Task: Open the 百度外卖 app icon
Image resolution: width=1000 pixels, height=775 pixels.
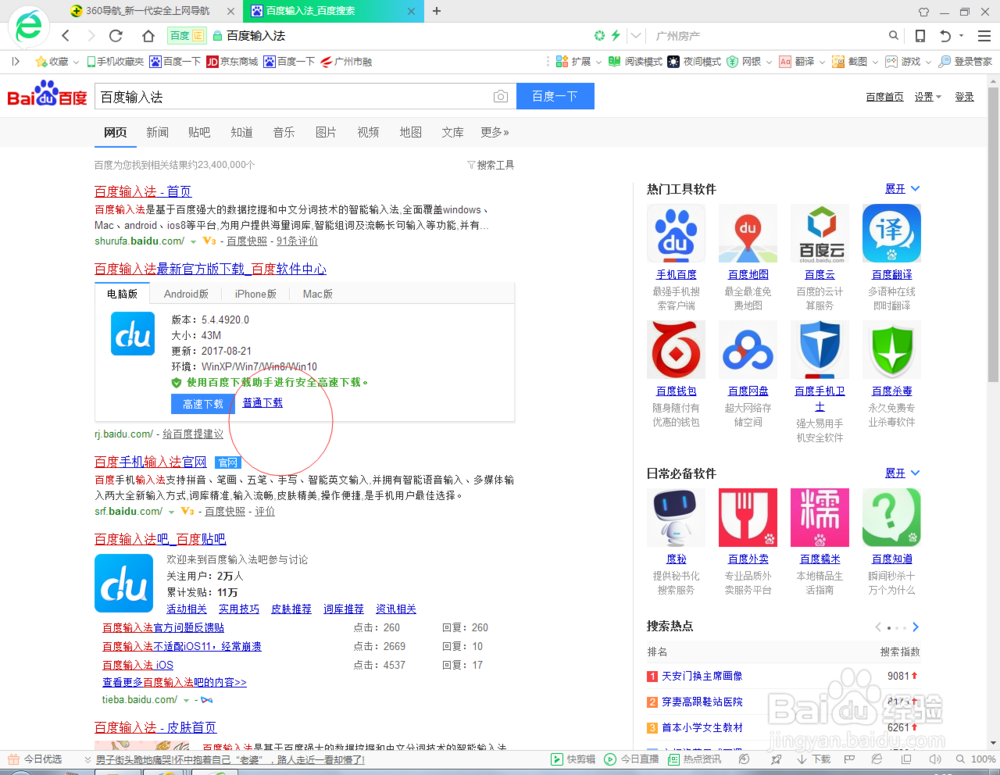Action: (x=747, y=517)
